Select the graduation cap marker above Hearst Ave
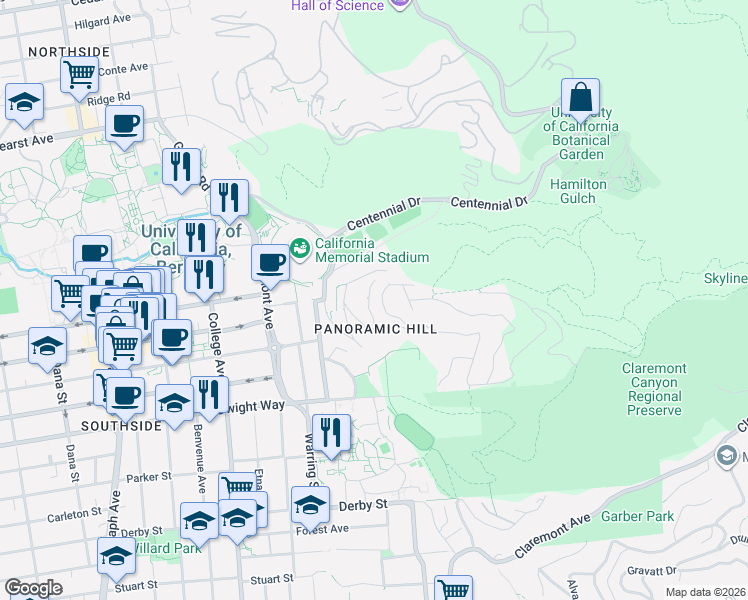 click(x=24, y=103)
